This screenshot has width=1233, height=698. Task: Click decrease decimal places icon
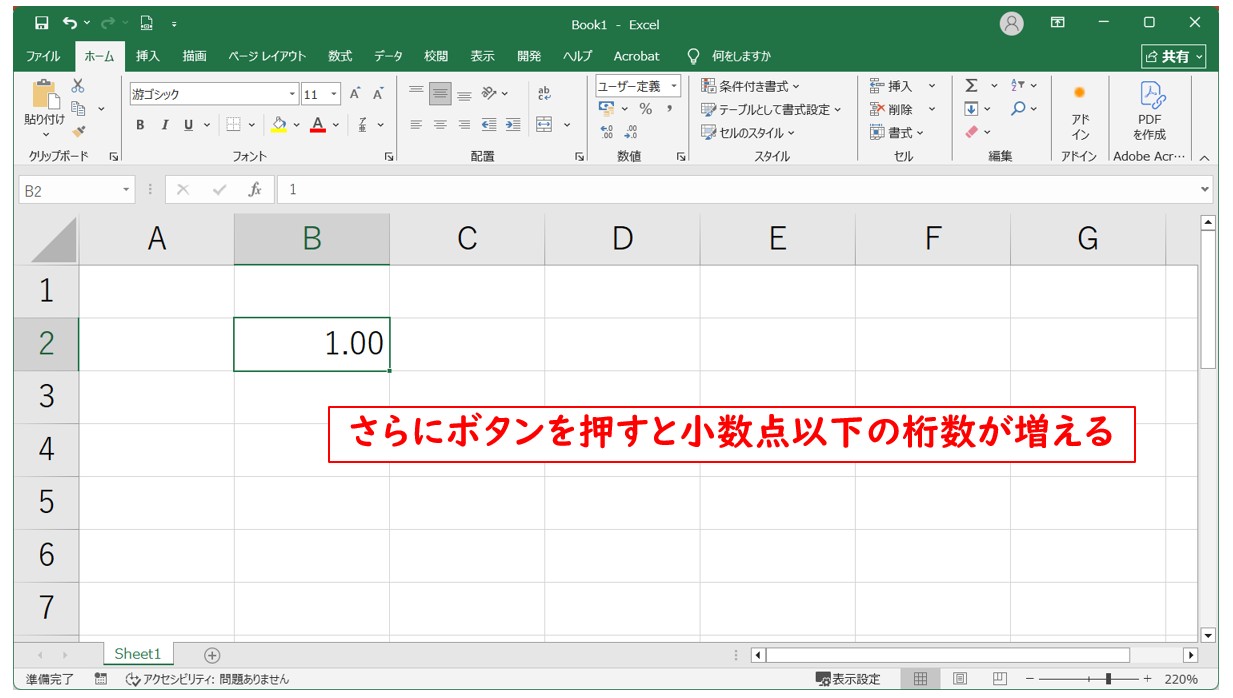(x=630, y=132)
